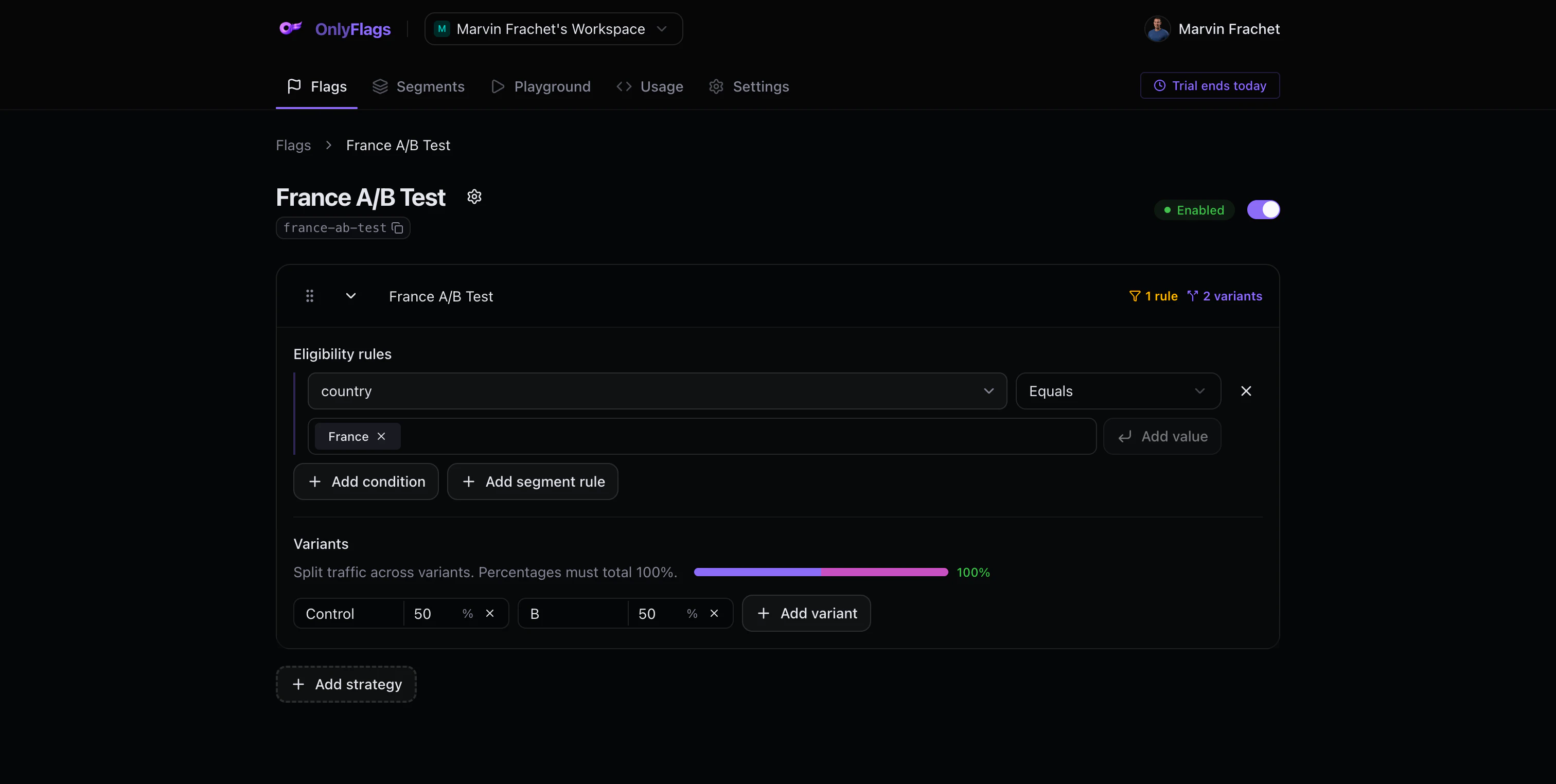Open the Playground tab
Screen dimensions: 1556x784
(541, 86)
